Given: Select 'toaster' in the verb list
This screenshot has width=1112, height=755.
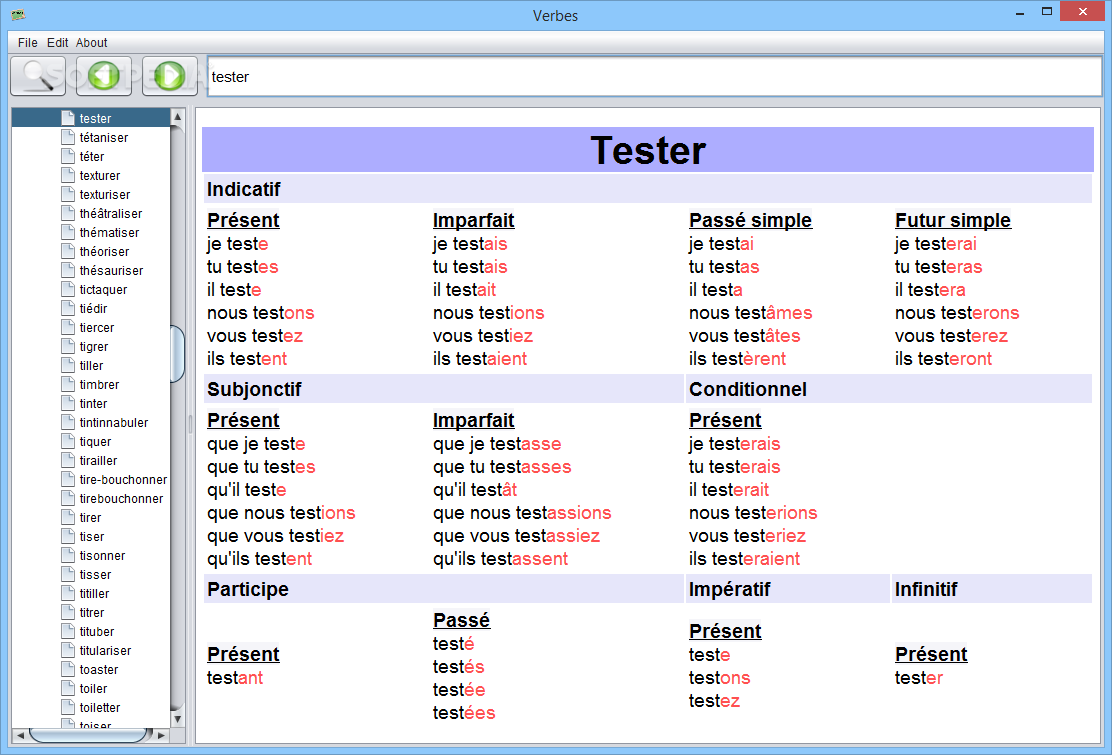Looking at the screenshot, I should [x=99, y=670].
